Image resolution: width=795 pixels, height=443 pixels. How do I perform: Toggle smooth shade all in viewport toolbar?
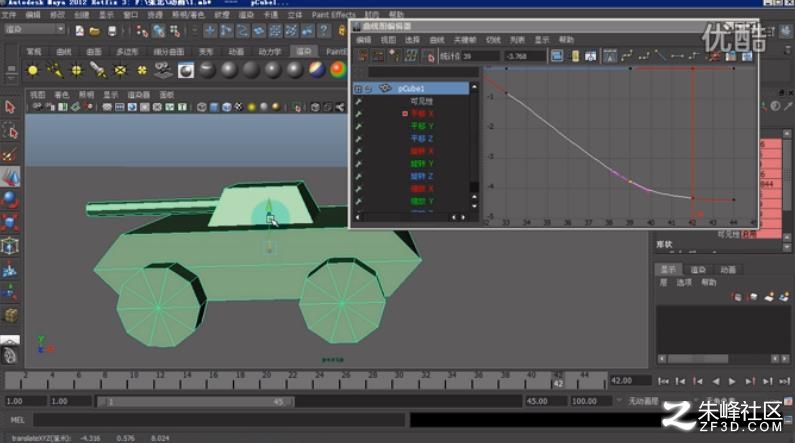214,107
